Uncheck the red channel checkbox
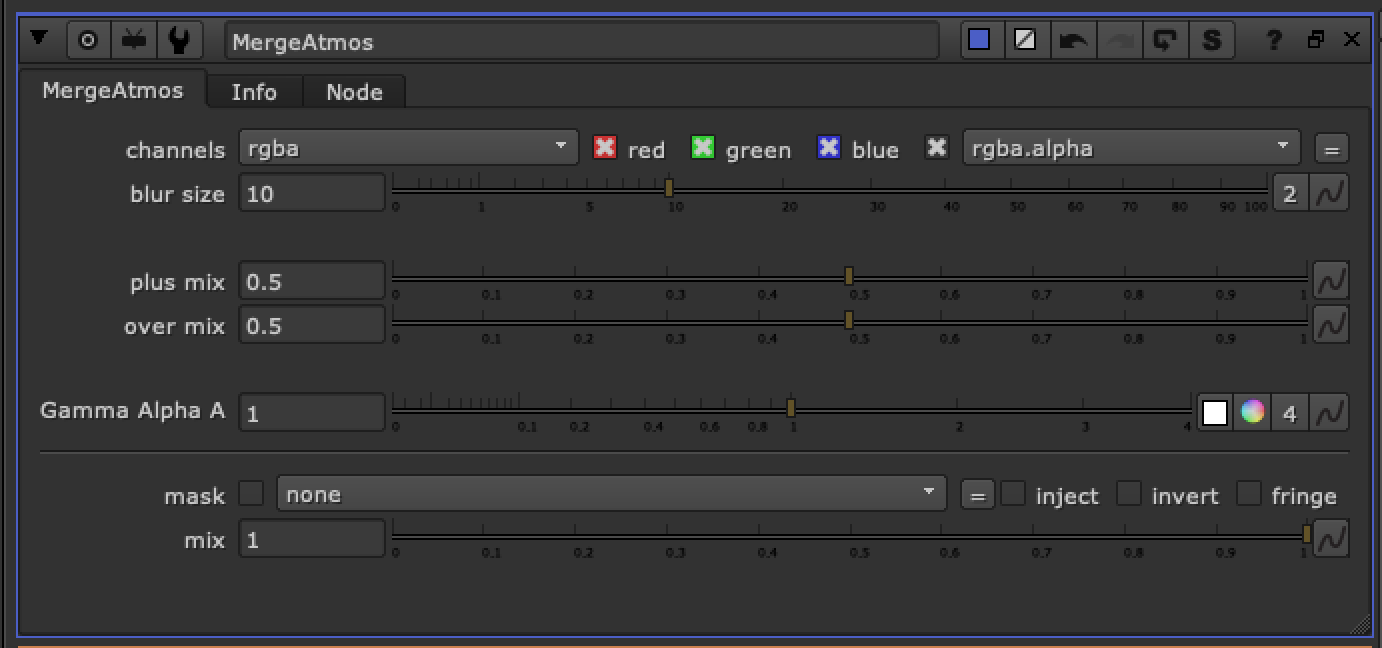 (x=605, y=147)
